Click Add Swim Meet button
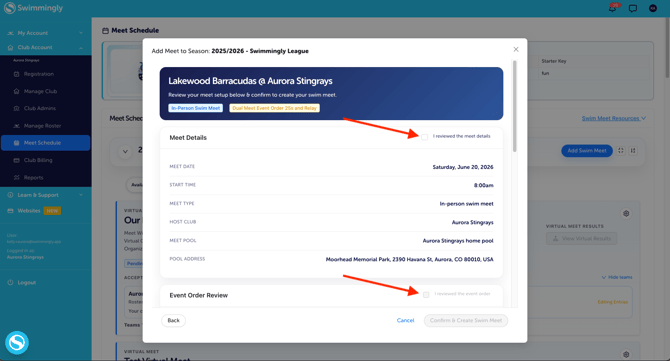This screenshot has width=670, height=361. 587,150
